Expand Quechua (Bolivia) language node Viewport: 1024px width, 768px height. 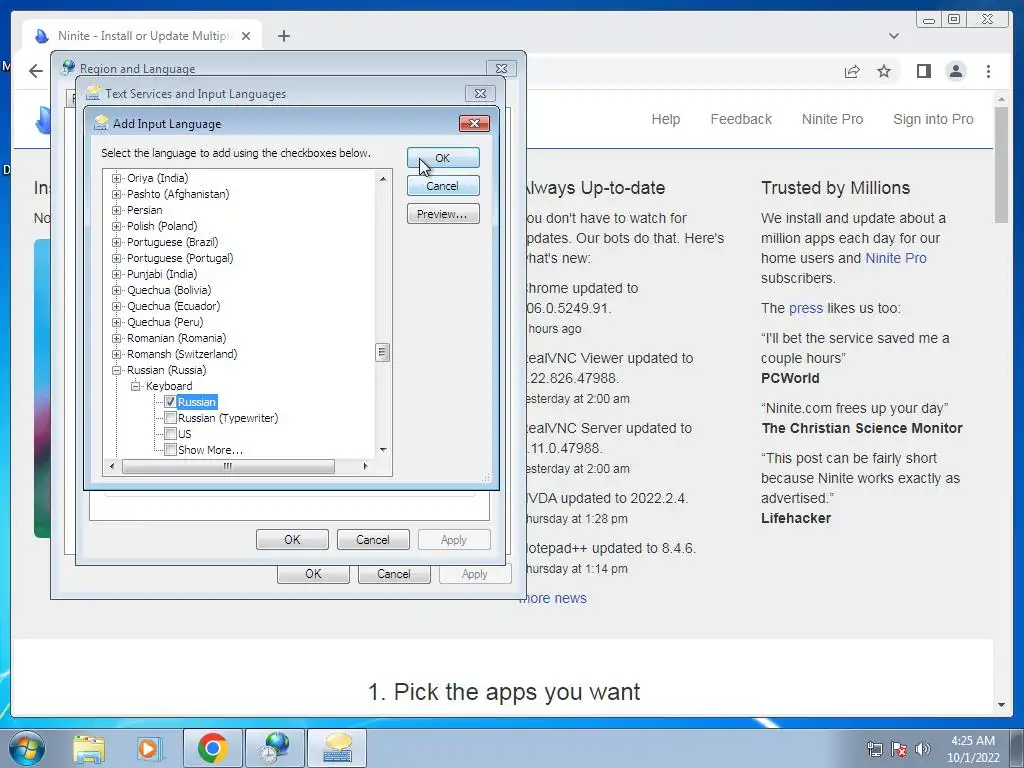click(116, 290)
